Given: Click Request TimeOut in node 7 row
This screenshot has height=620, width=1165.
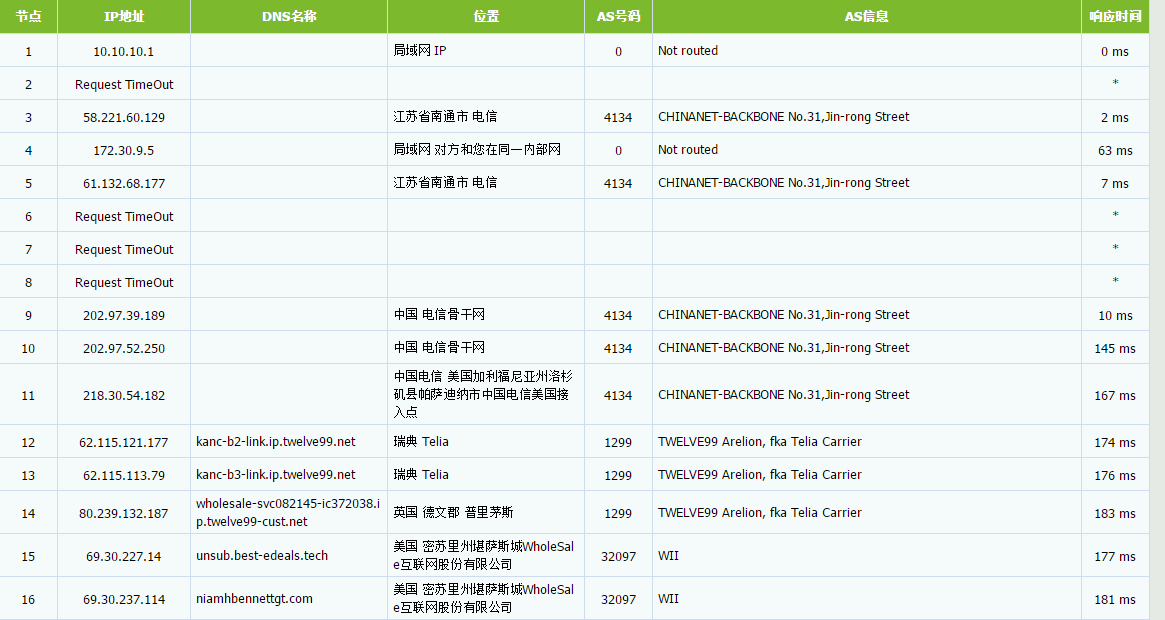Looking at the screenshot, I should (124, 250).
